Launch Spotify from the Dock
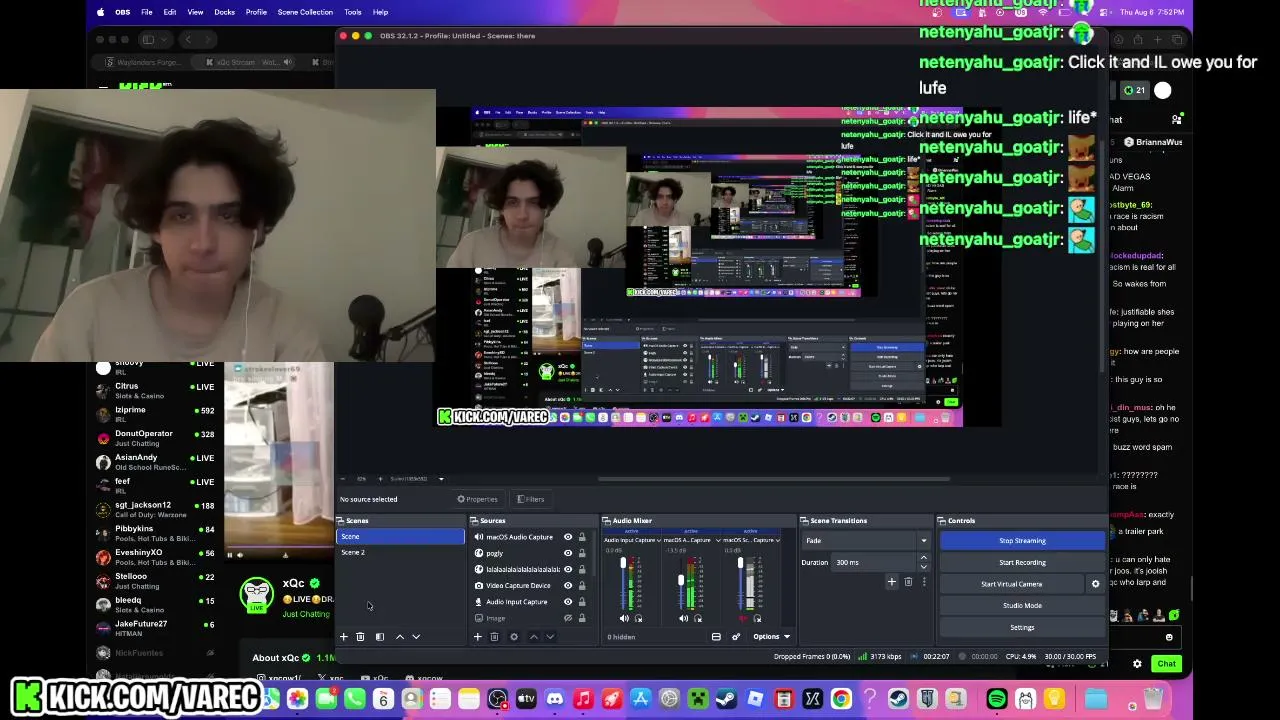Image resolution: width=1280 pixels, height=720 pixels. (x=997, y=699)
